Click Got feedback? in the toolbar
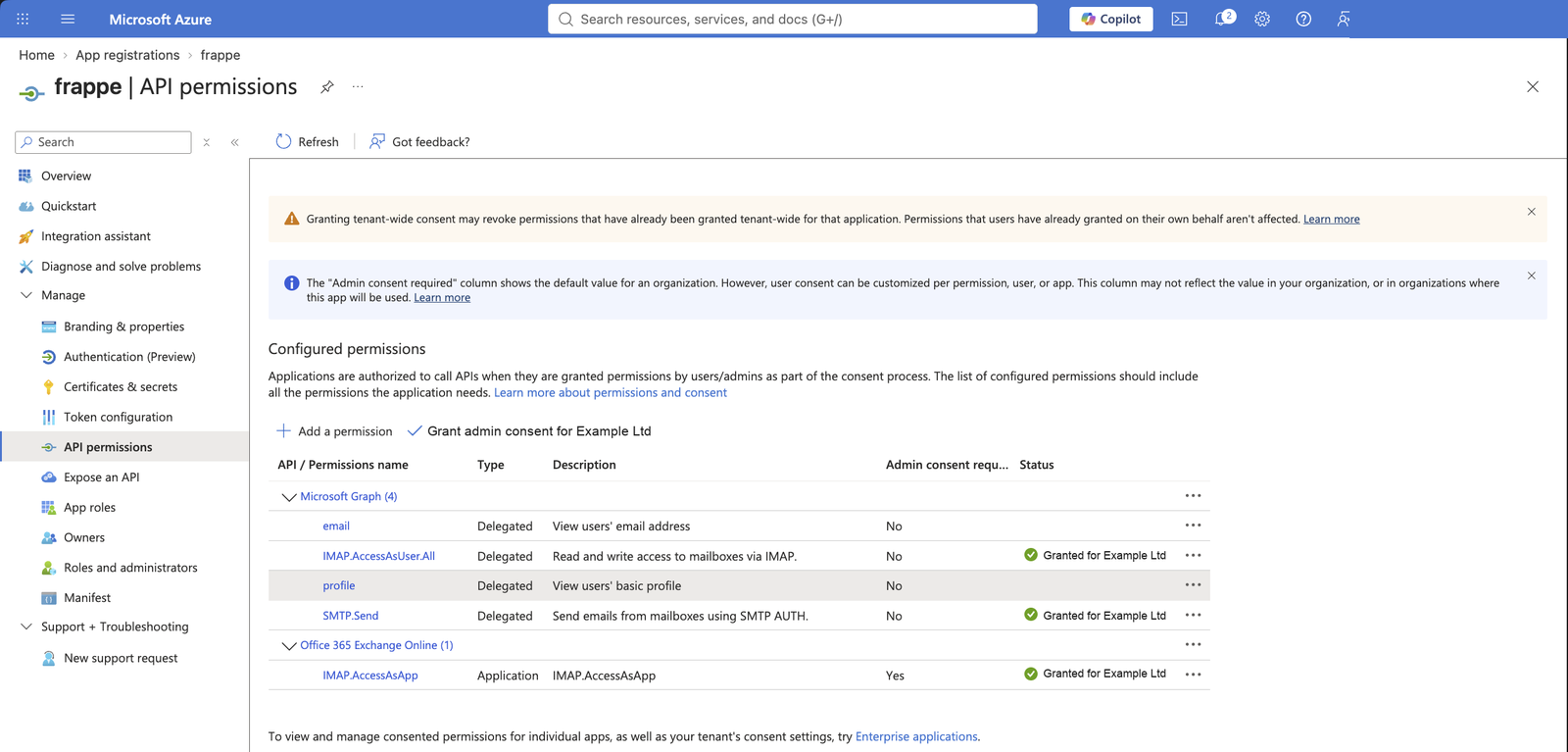 419,141
